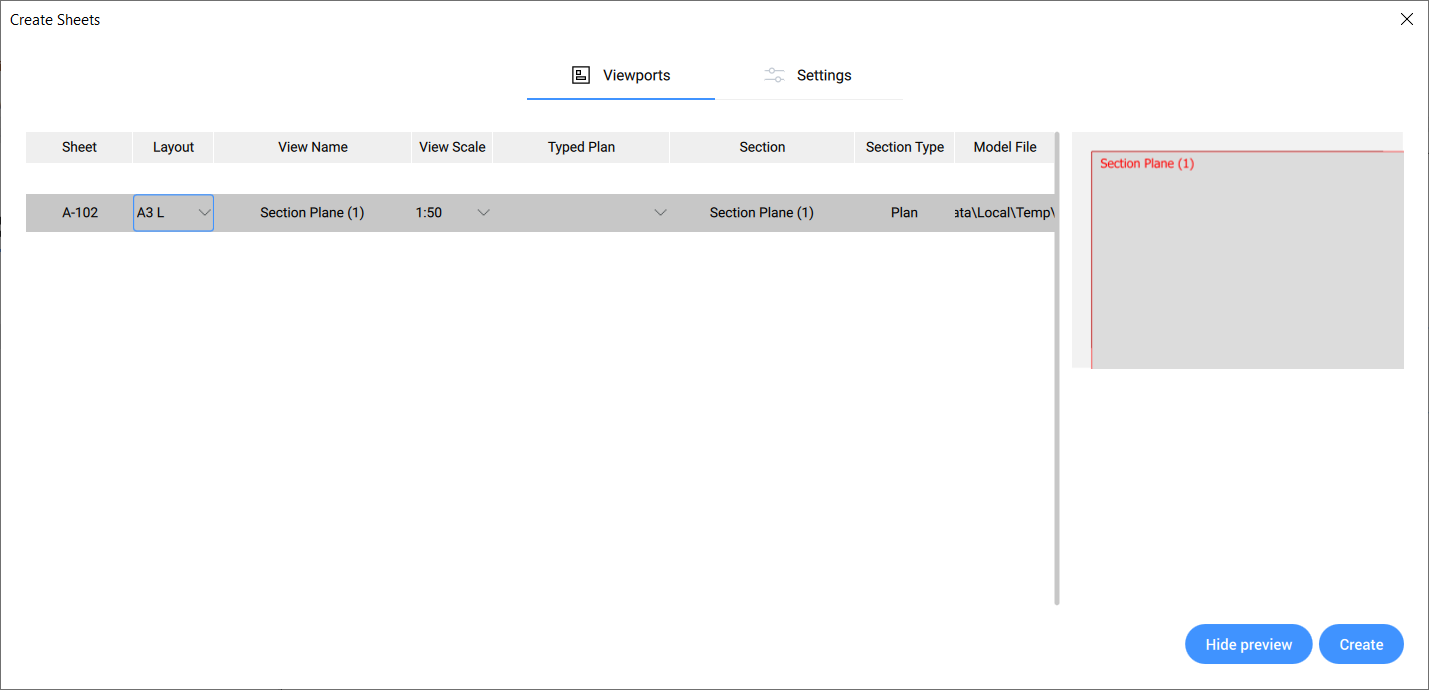Select the Plan section type cell
The image size is (1429, 690).
(904, 213)
